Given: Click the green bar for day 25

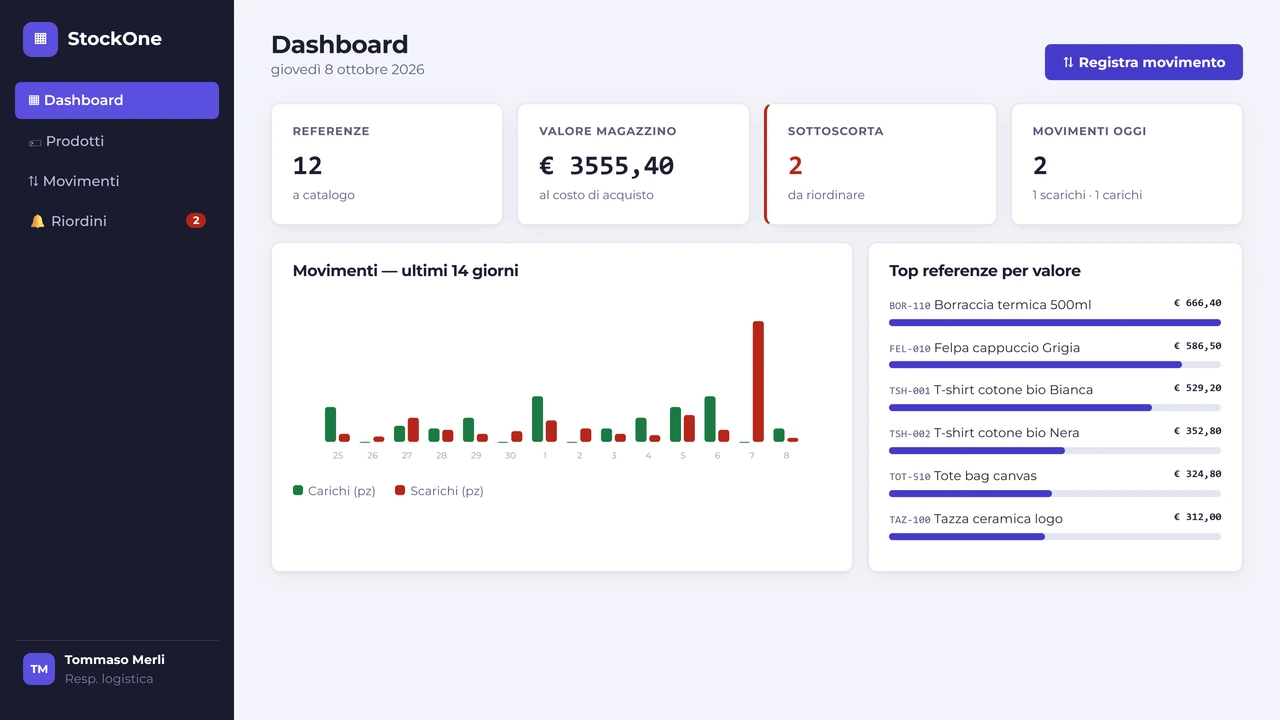Looking at the screenshot, I should 331,424.
